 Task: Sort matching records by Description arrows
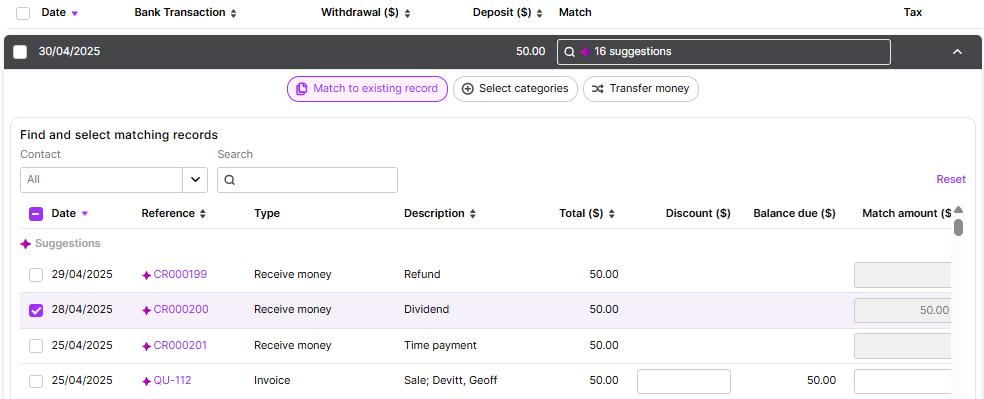473,214
